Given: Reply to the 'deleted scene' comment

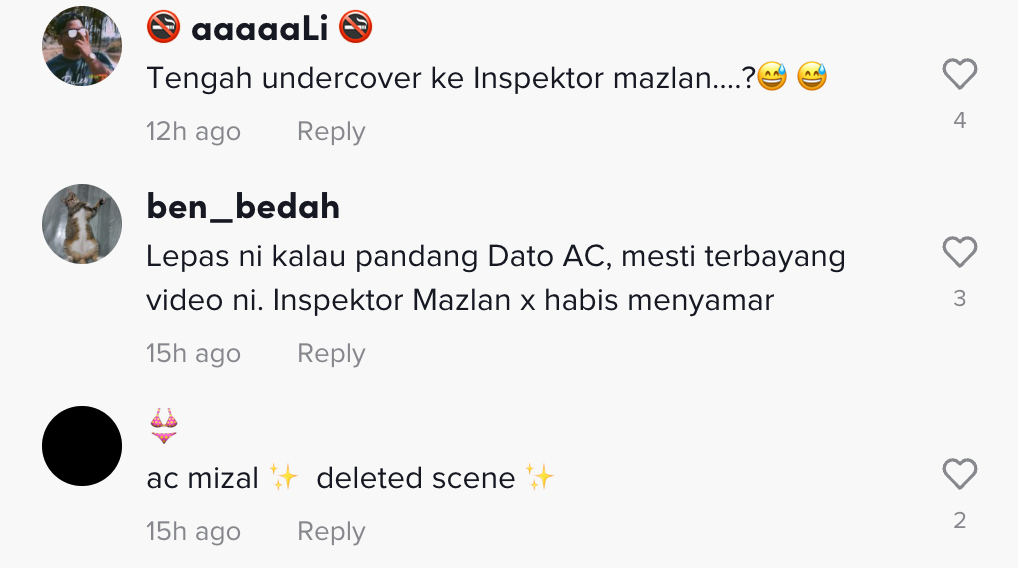Looking at the screenshot, I should (x=331, y=532).
